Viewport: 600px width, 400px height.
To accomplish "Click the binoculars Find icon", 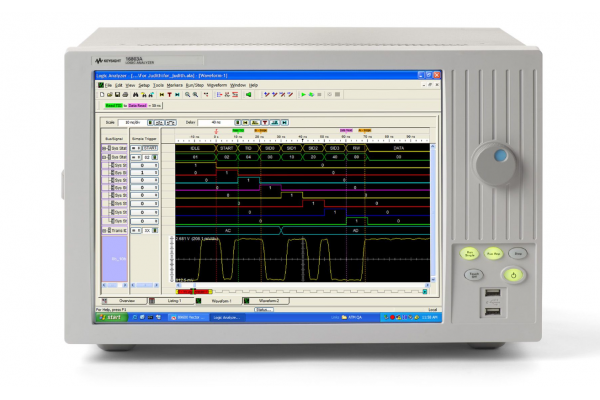I will coord(135,95).
